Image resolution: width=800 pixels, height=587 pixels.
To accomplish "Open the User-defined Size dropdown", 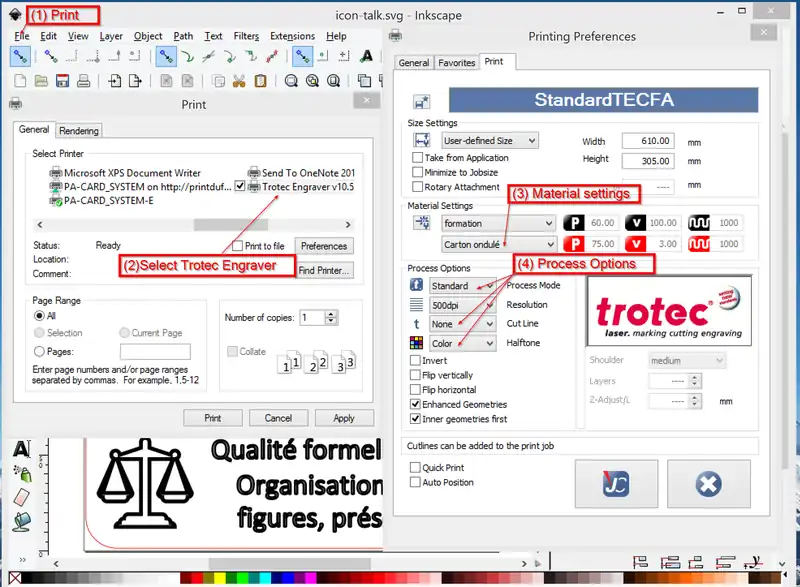I will [489, 141].
